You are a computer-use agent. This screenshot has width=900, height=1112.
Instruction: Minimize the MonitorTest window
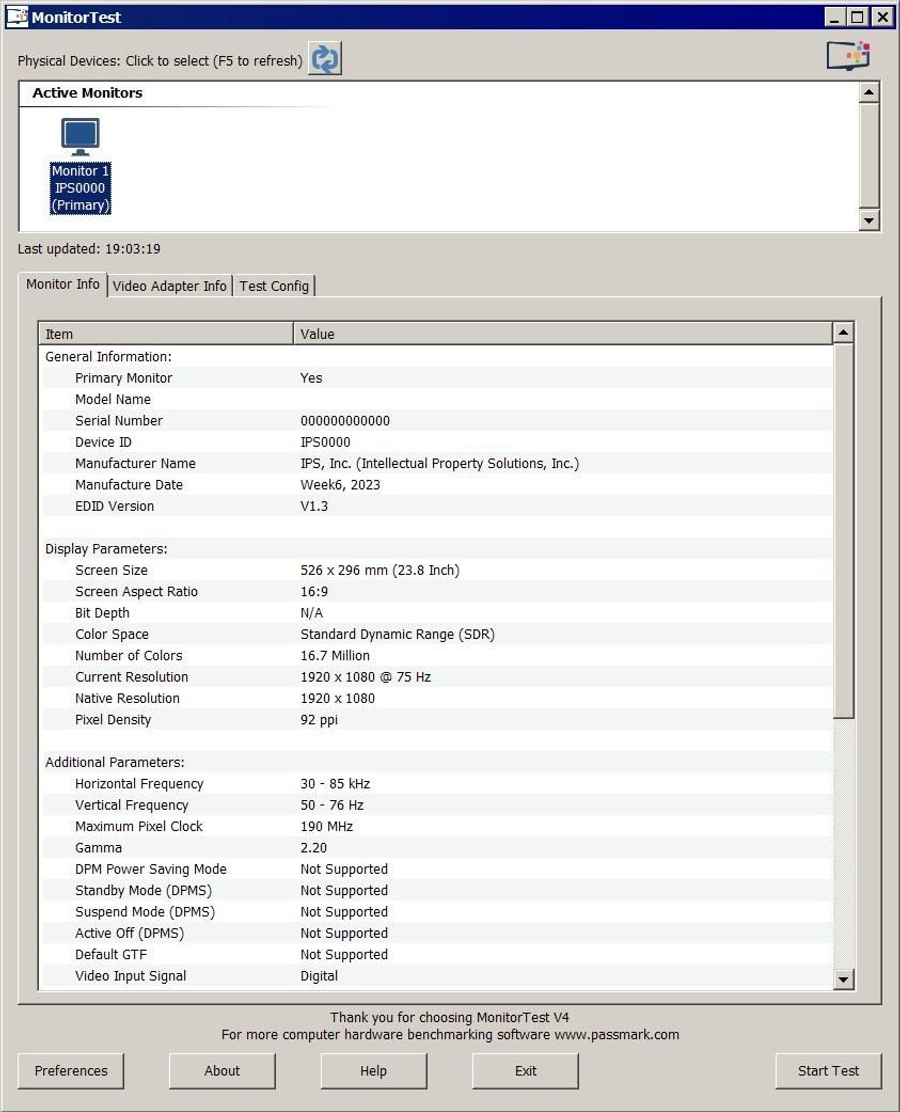coord(835,17)
